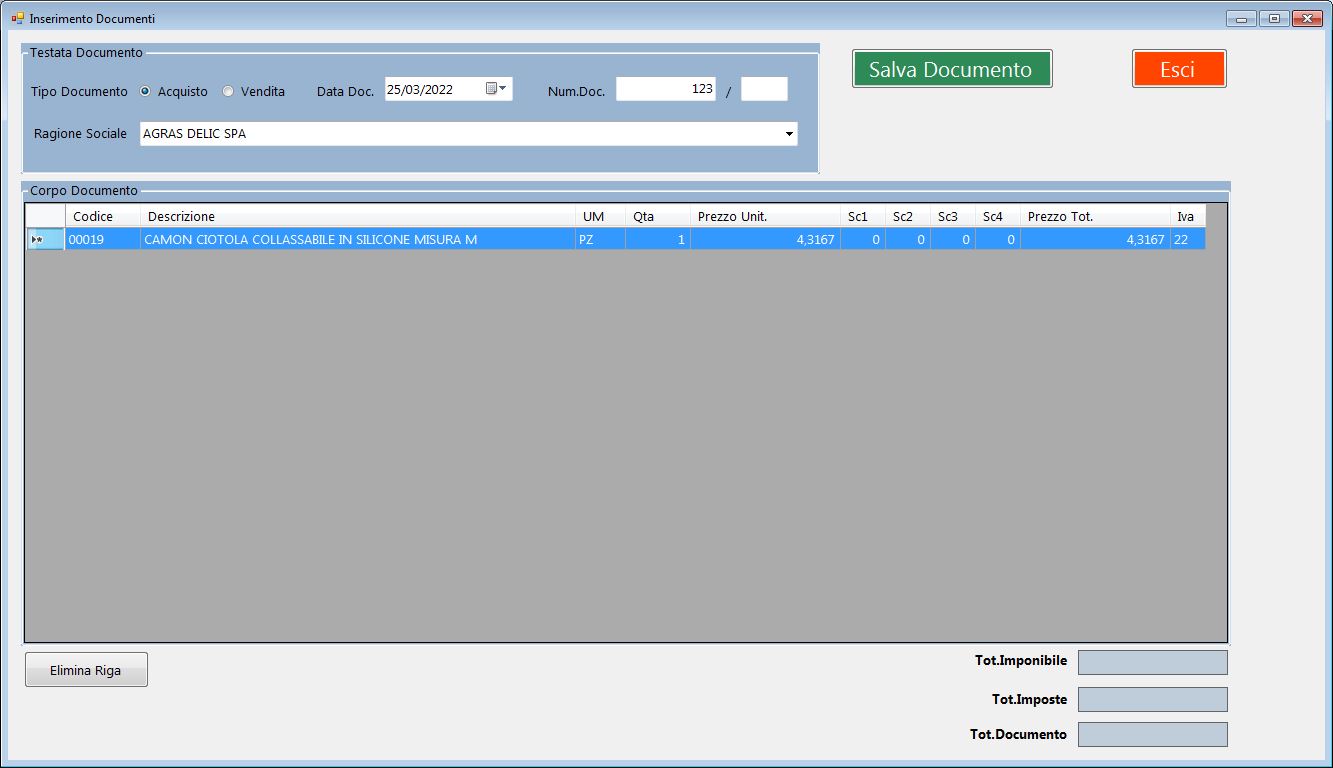Click the Iva column header

1188,217
